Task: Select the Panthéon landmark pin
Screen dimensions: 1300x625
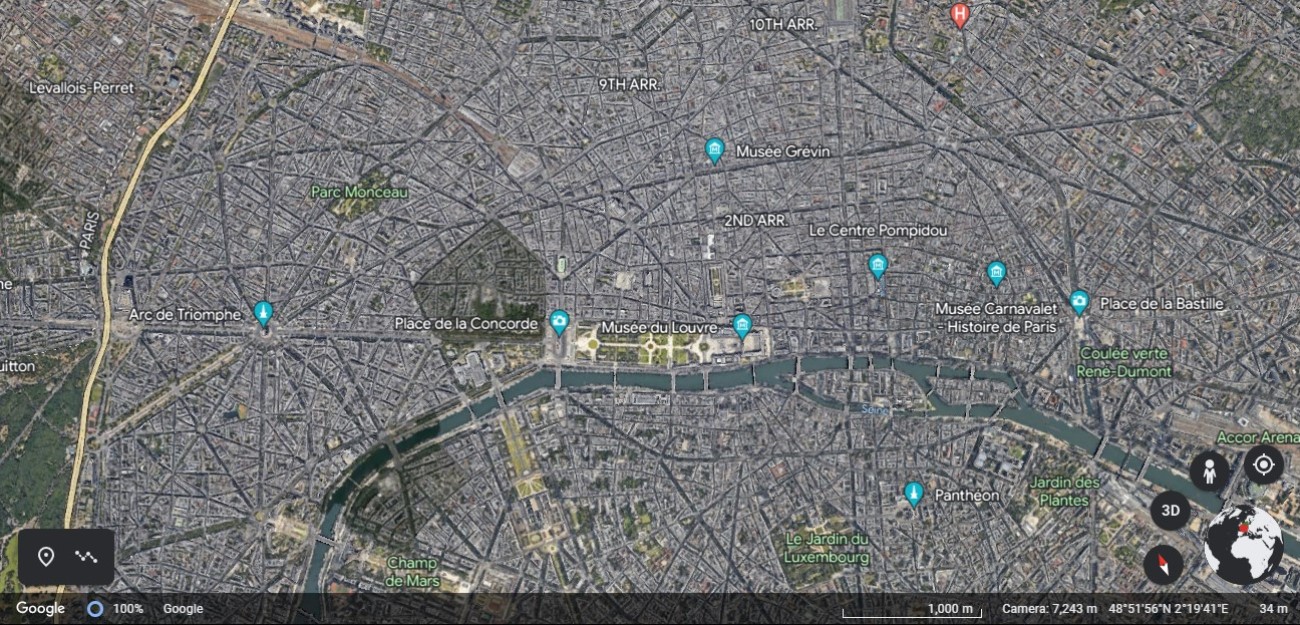Action: 913,493
